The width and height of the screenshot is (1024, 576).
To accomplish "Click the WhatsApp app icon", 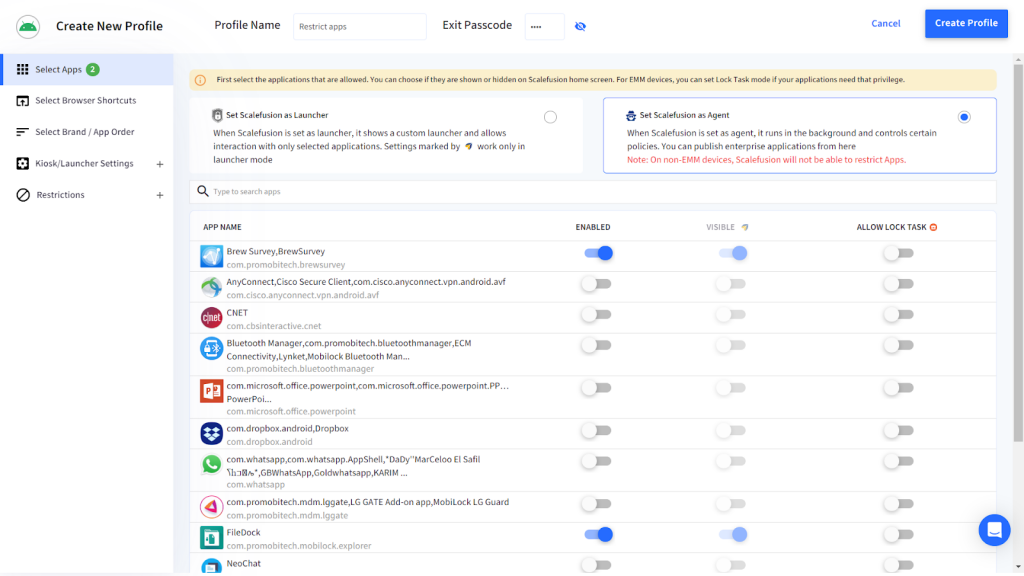I will click(x=212, y=464).
